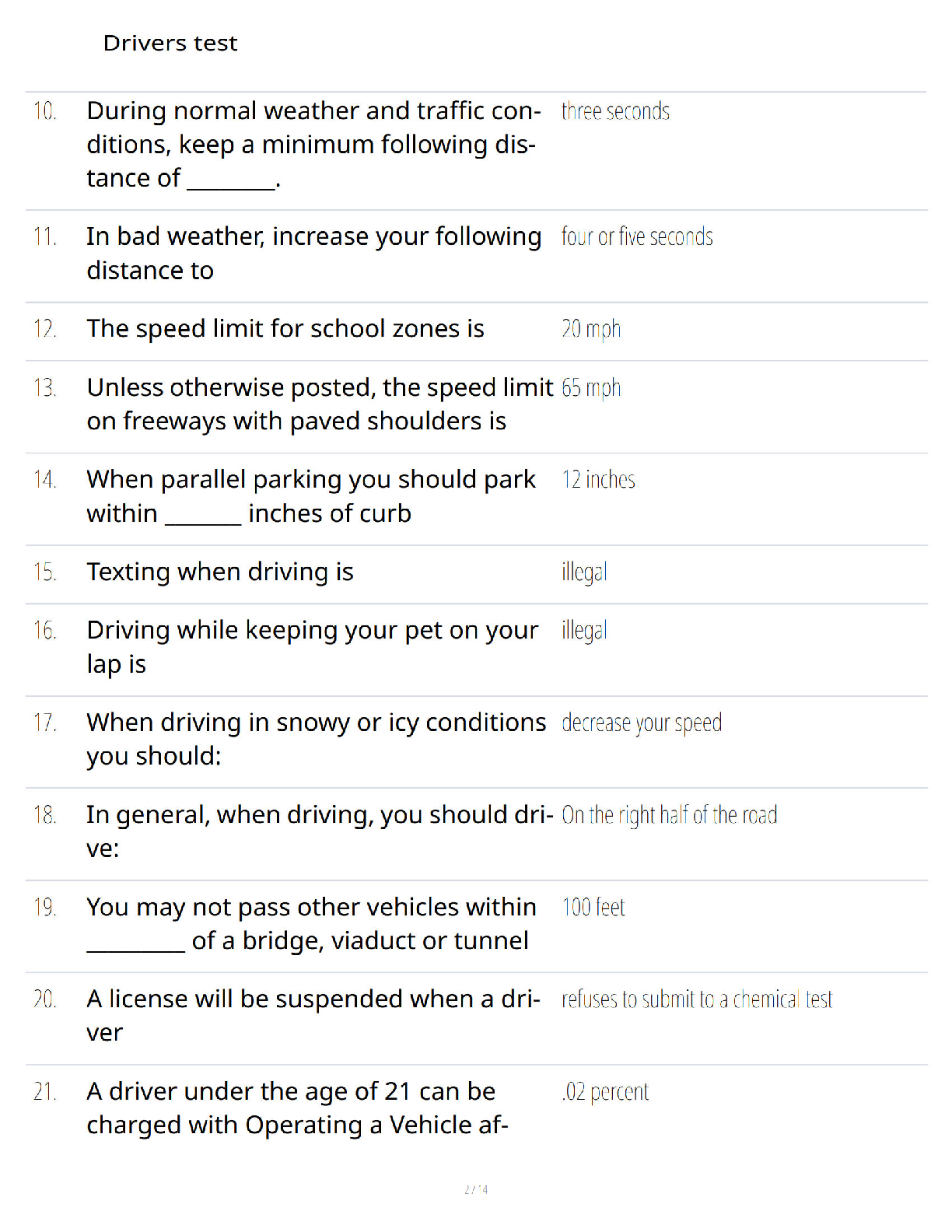This screenshot has height=1232, width=952.
Task: Select the school zones speed limit question
Action: coord(285,329)
